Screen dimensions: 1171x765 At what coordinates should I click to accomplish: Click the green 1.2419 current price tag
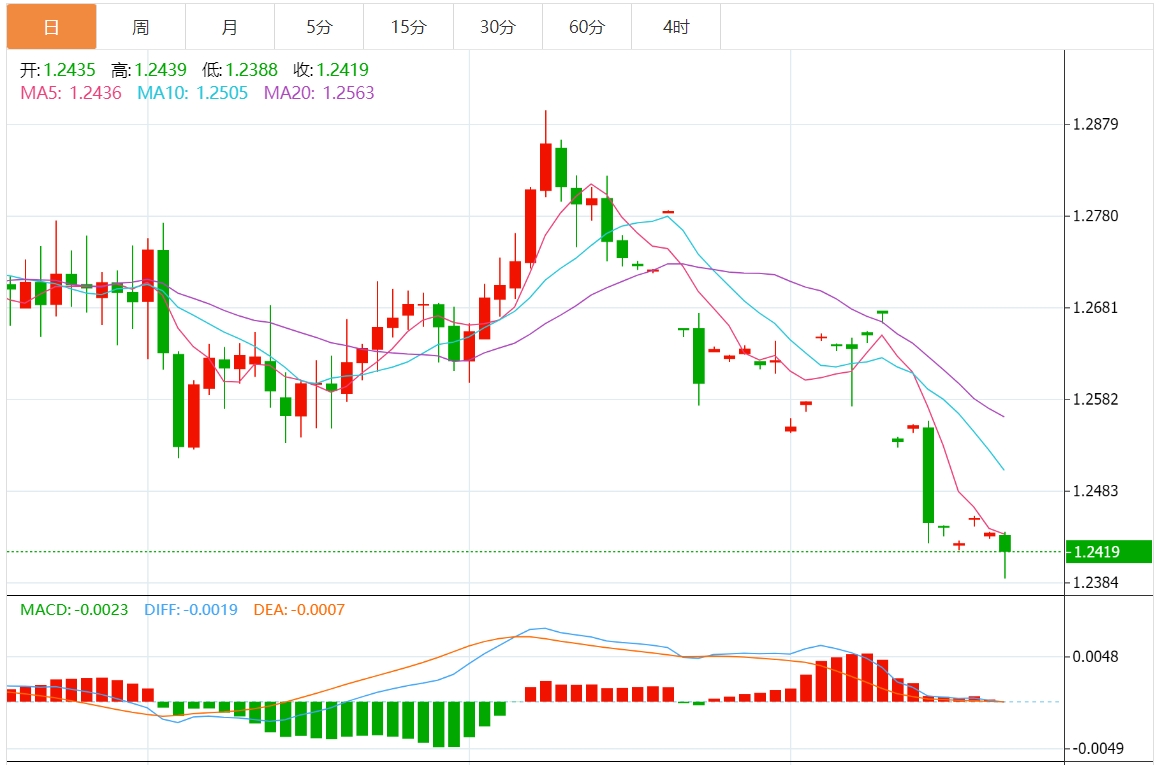point(1108,552)
